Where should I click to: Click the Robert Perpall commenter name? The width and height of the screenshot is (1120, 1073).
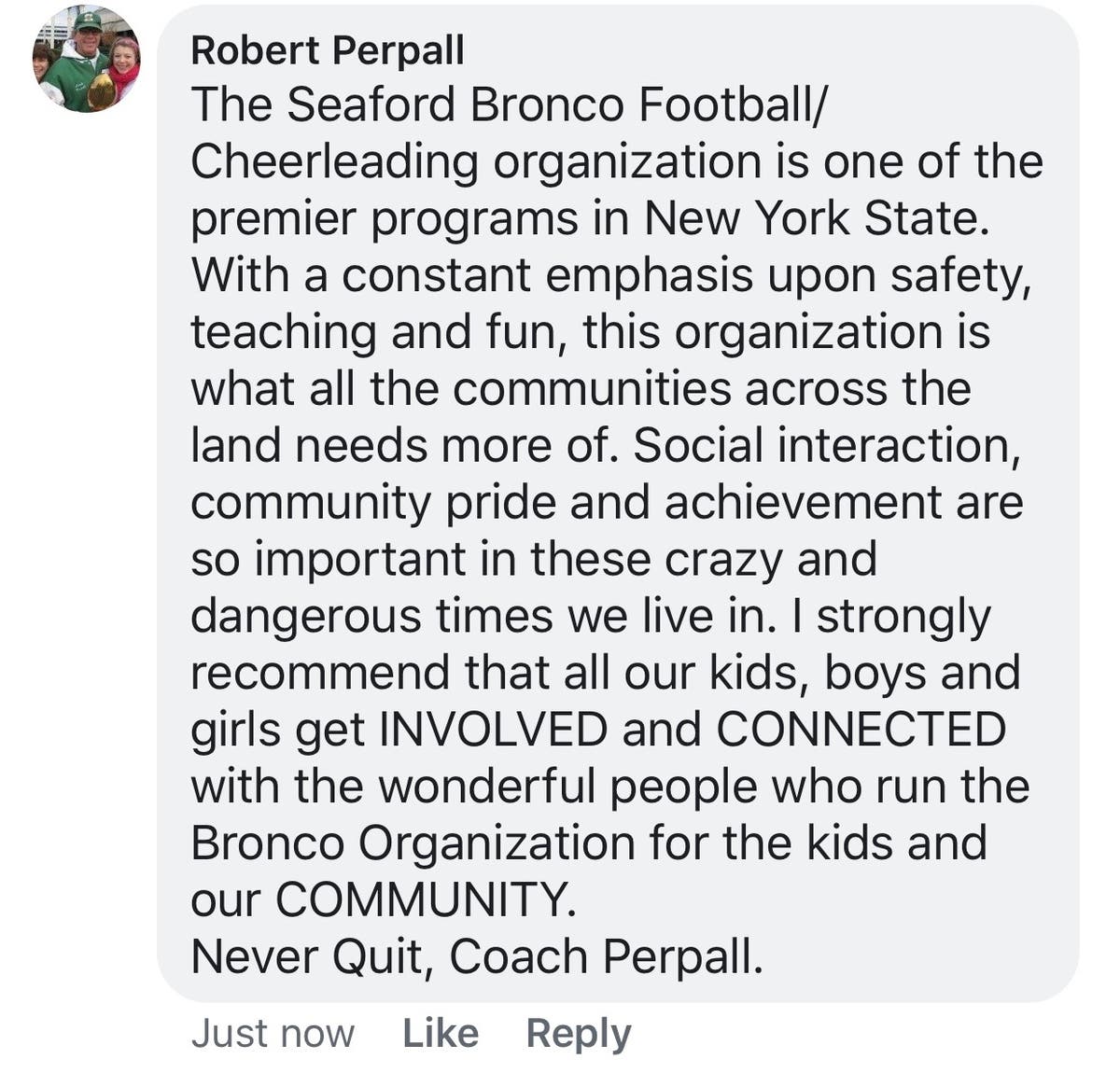327,50
